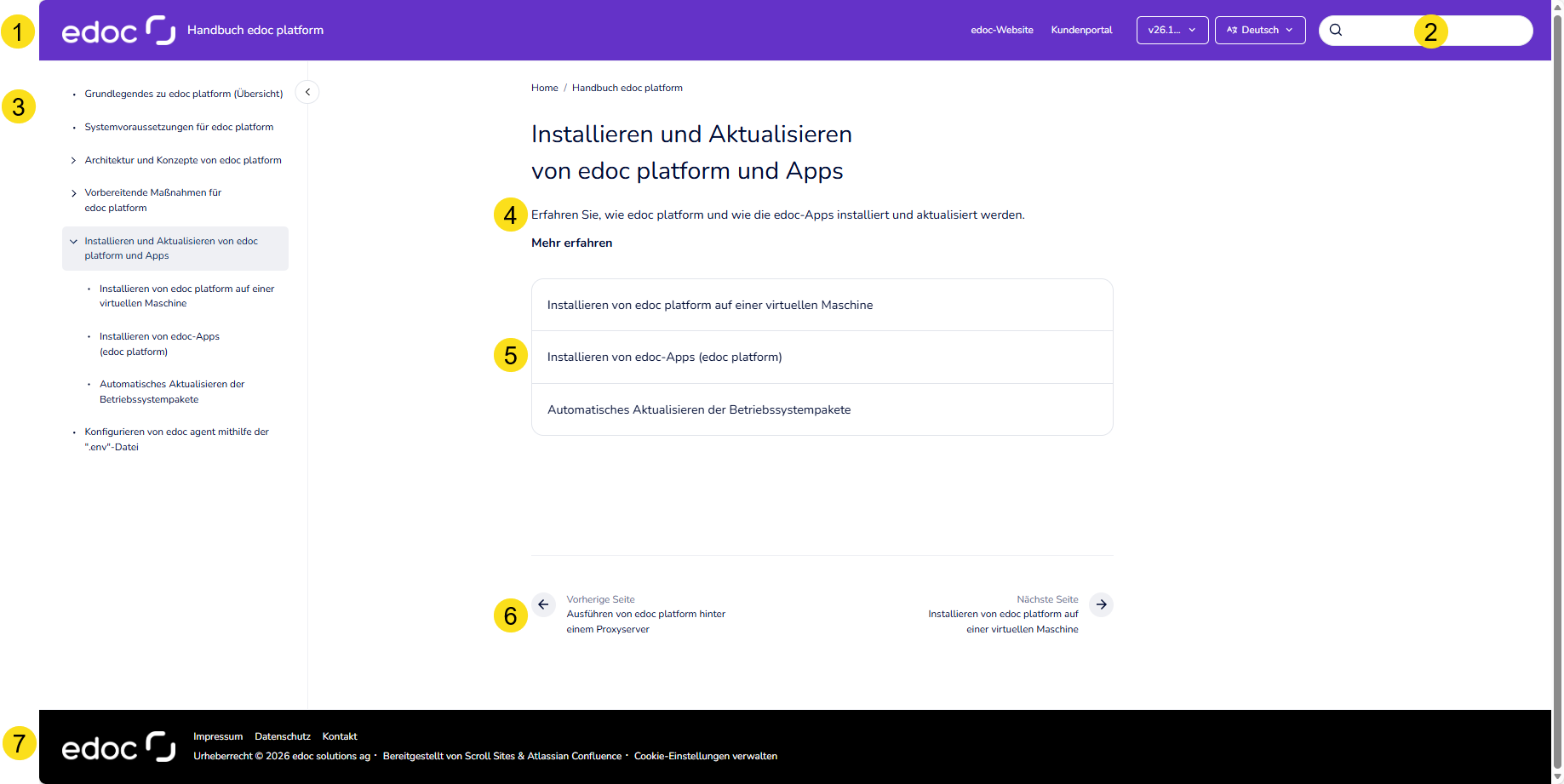Click the edoc logo in the footer
The image size is (1564, 784).
coord(117,747)
